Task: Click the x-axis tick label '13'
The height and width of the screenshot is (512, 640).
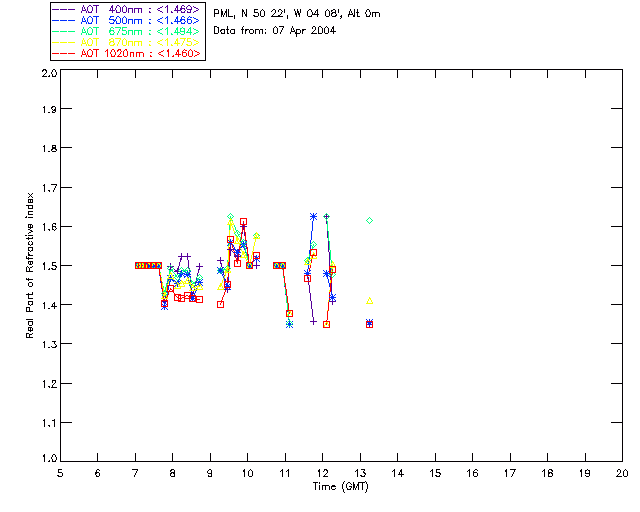Action: coord(360,473)
